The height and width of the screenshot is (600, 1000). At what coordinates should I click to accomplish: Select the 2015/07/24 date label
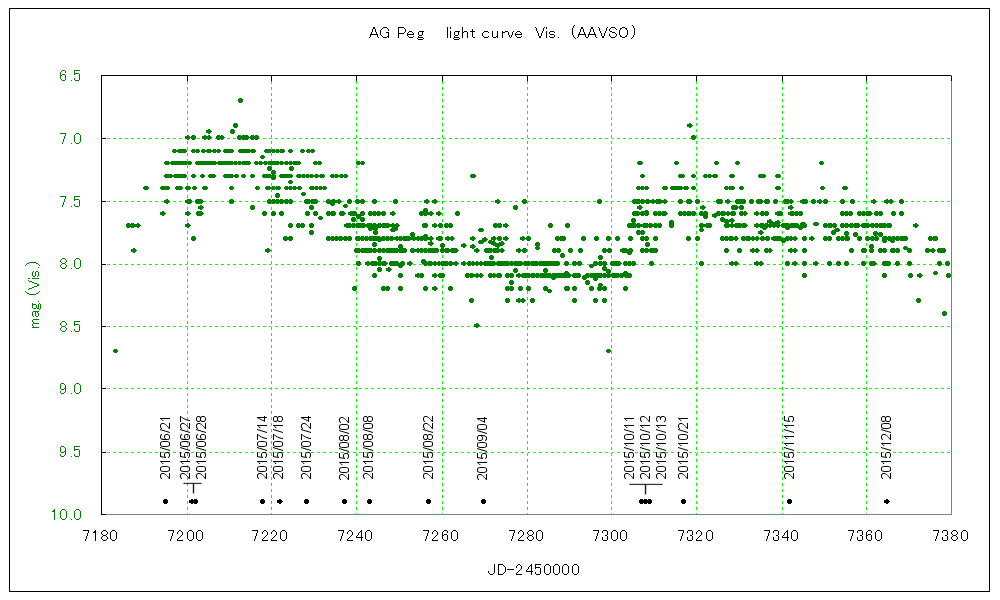307,449
